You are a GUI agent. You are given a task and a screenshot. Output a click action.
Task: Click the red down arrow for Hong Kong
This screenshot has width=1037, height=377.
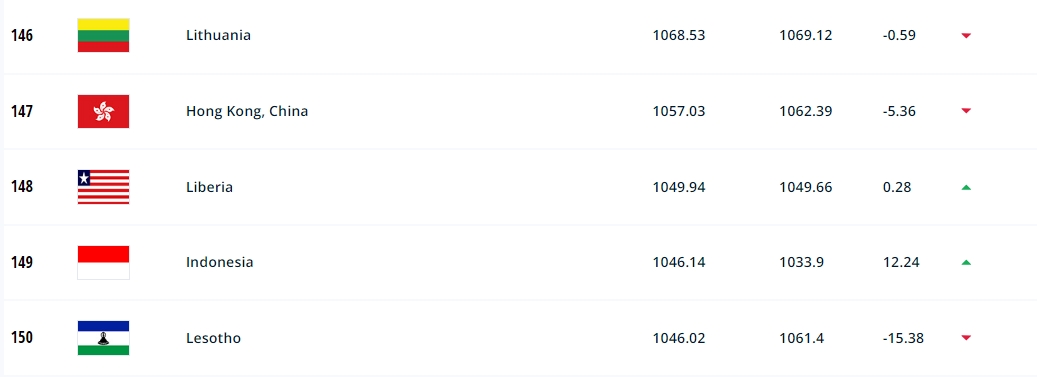tap(966, 111)
